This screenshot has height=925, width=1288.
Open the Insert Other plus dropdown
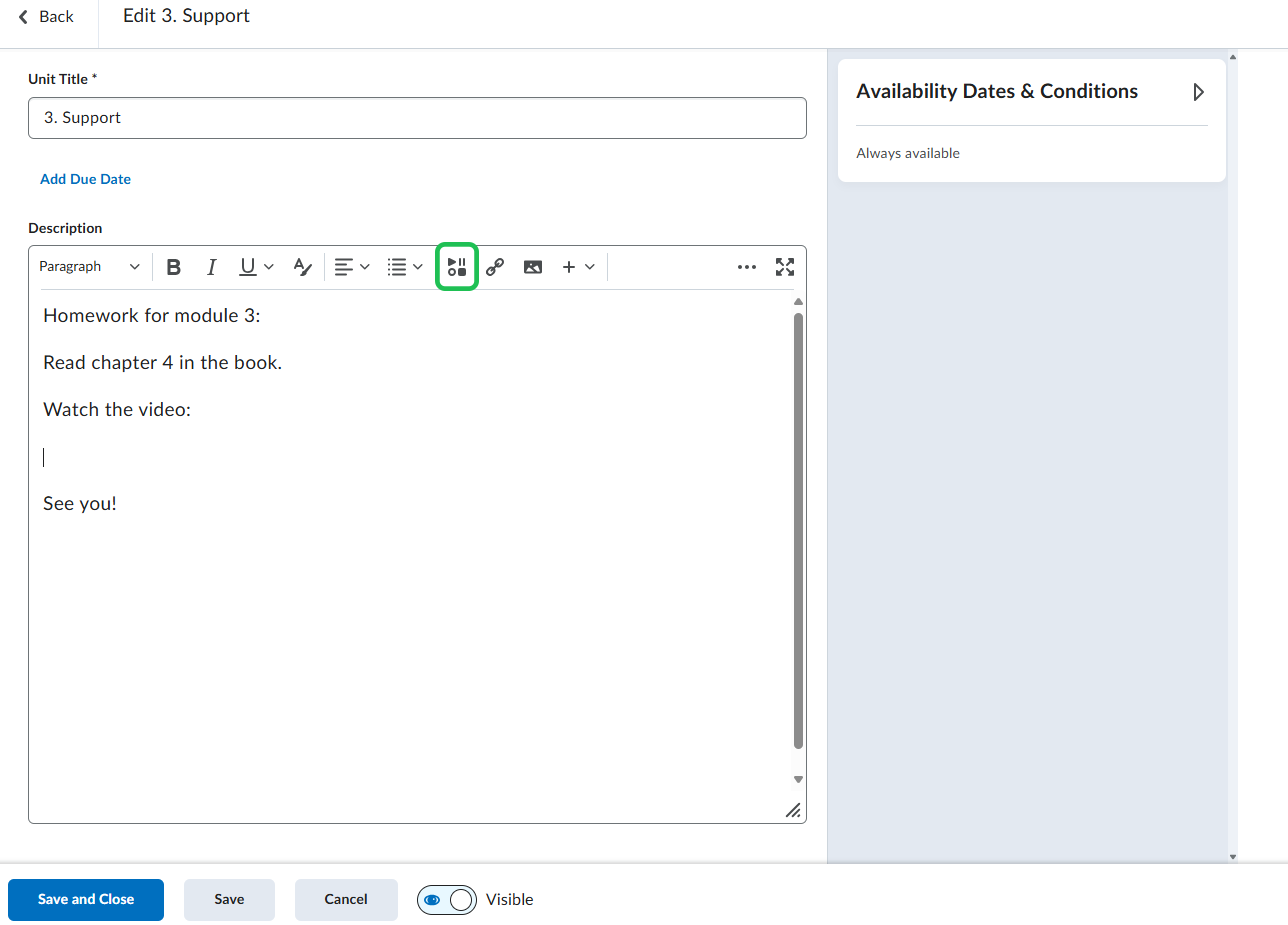[578, 267]
